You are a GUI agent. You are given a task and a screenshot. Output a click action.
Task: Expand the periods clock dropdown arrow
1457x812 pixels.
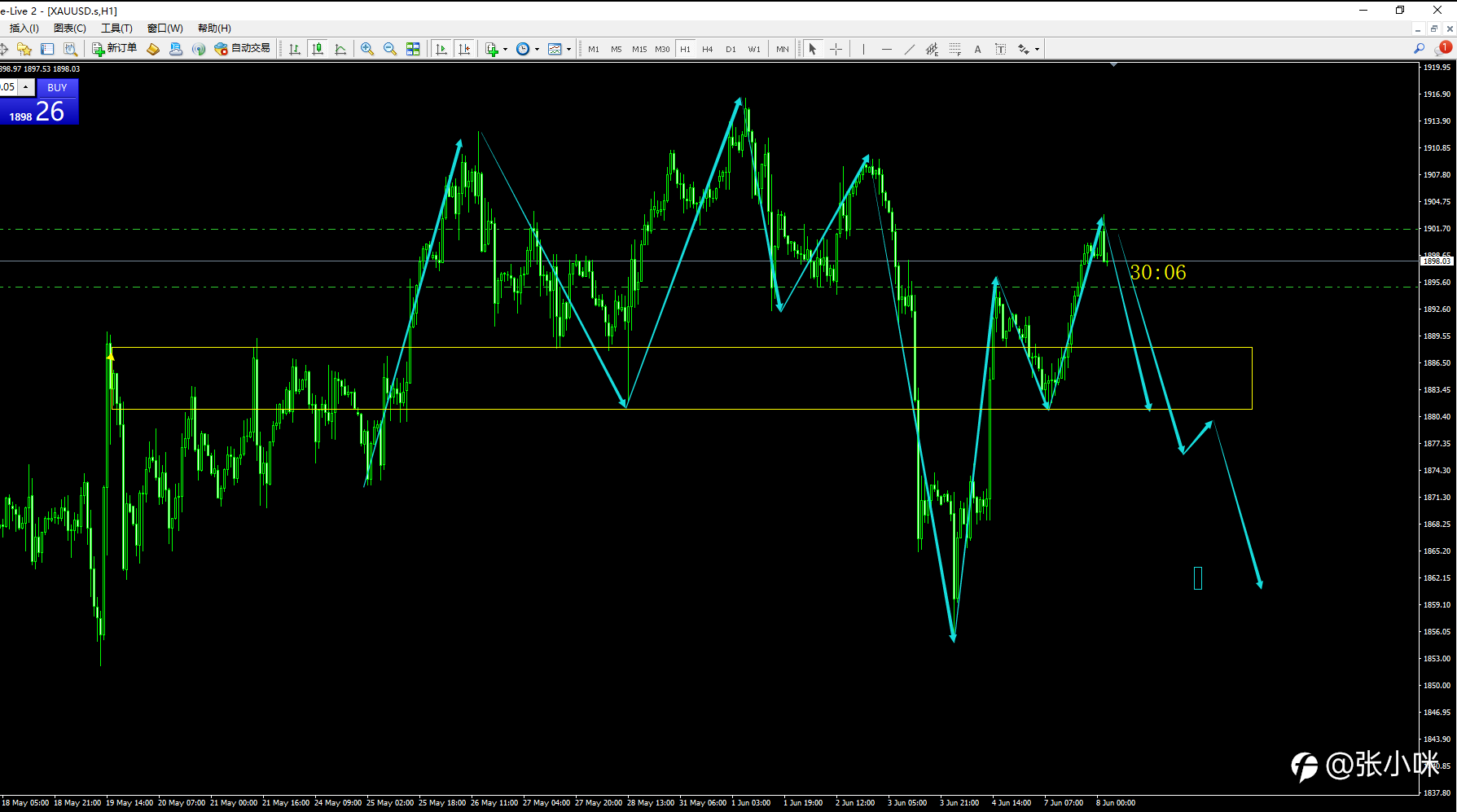[x=537, y=50]
